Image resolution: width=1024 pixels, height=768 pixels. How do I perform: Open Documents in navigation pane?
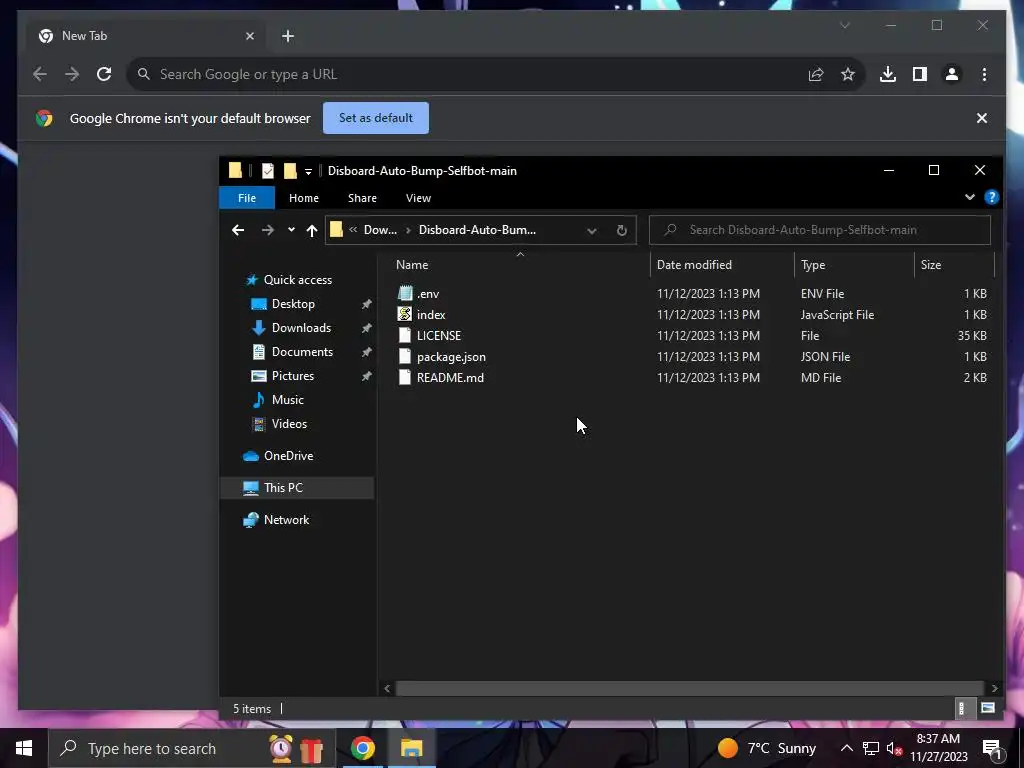pyautogui.click(x=302, y=352)
